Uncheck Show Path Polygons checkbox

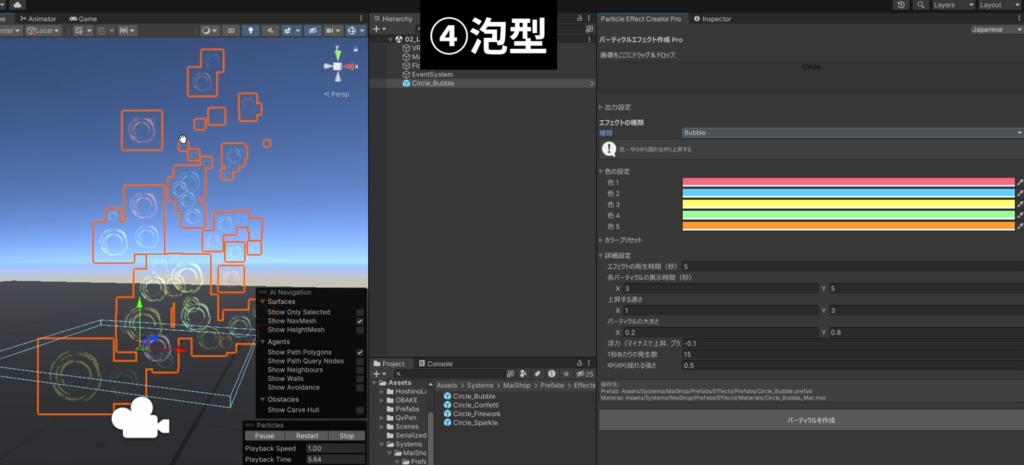[360, 353]
